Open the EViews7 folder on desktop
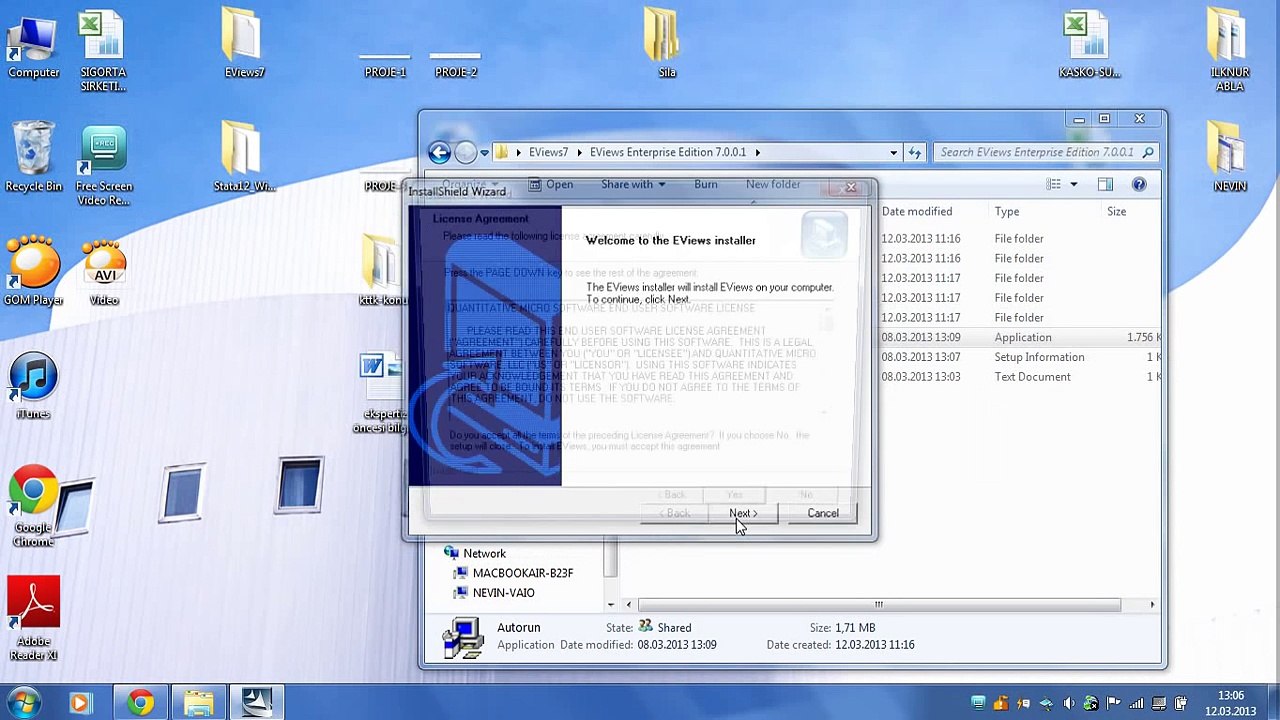 point(244,45)
